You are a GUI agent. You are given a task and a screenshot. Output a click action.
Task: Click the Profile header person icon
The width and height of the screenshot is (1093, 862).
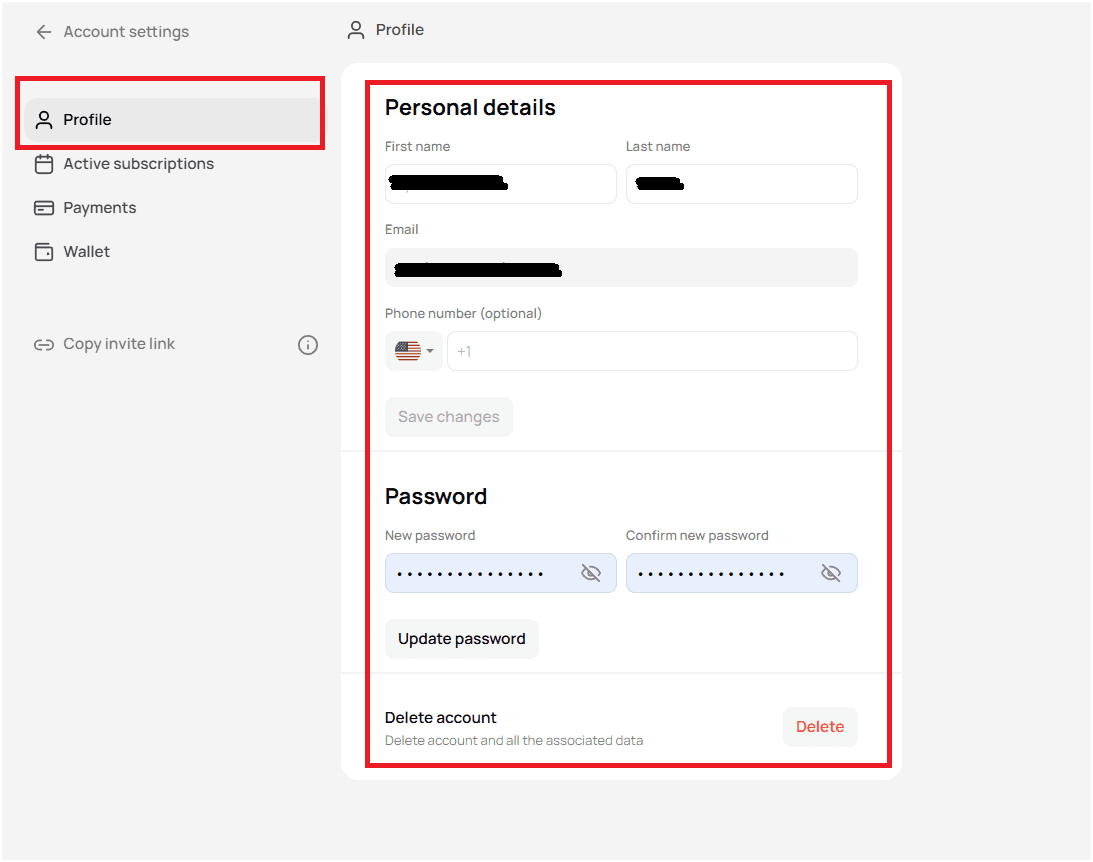coord(356,30)
